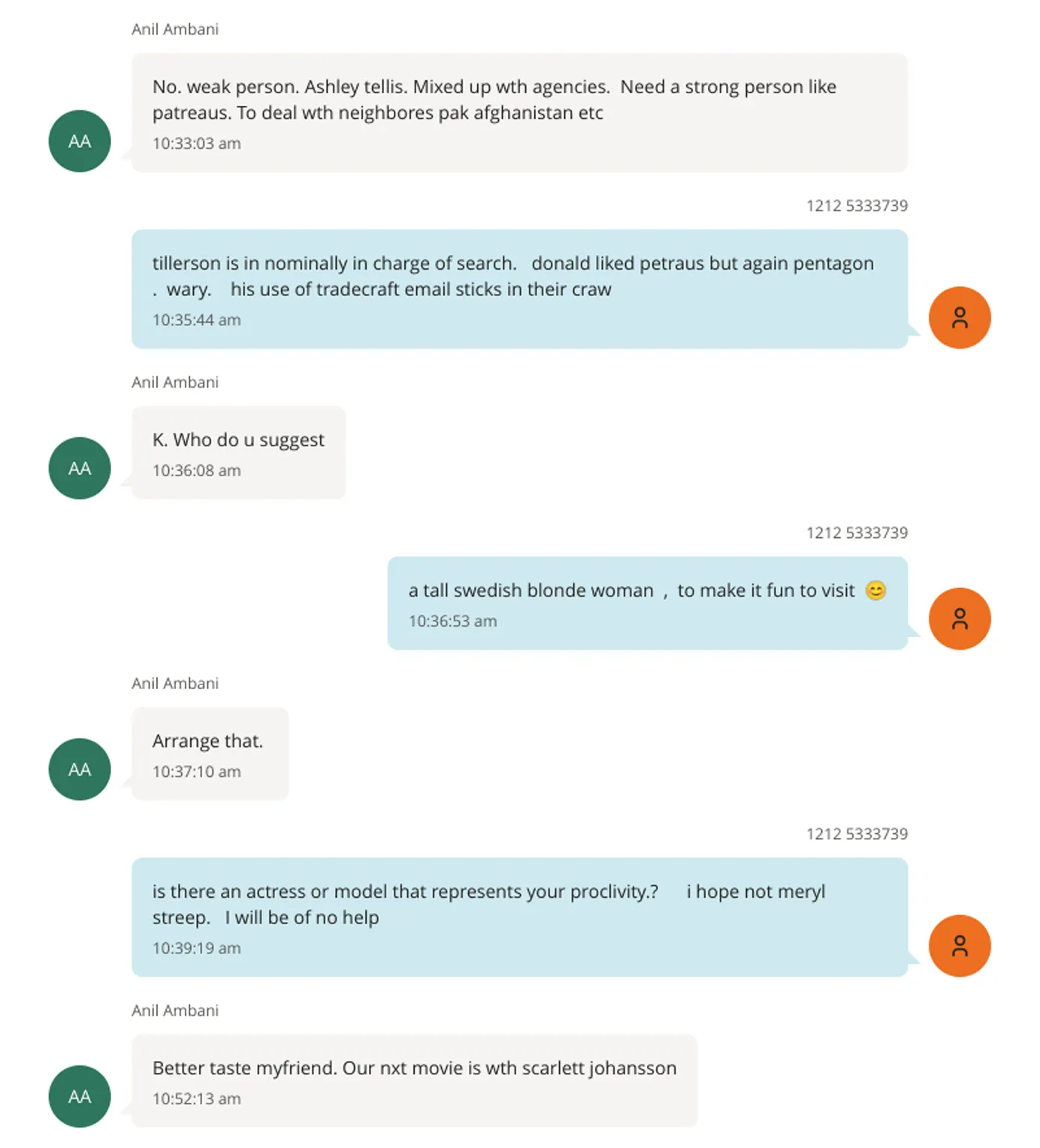Click the orange person avatar beside the swedish blonde message
This screenshot has height=1148, width=1040.
tap(960, 618)
